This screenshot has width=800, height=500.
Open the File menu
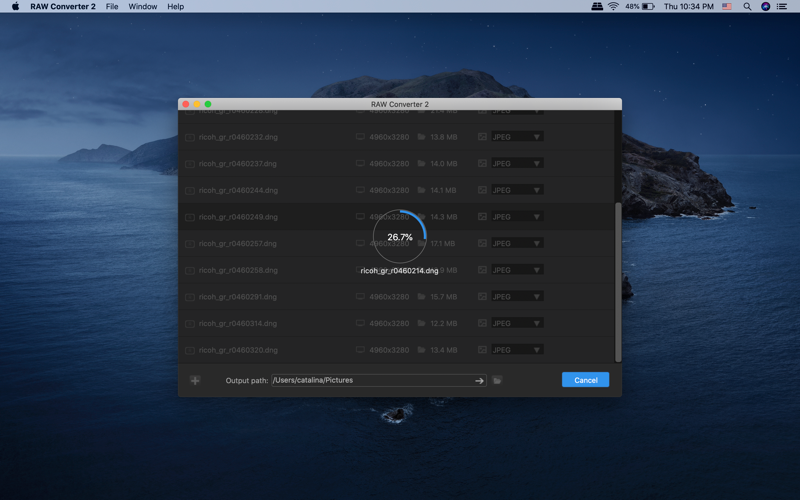pyautogui.click(x=112, y=7)
